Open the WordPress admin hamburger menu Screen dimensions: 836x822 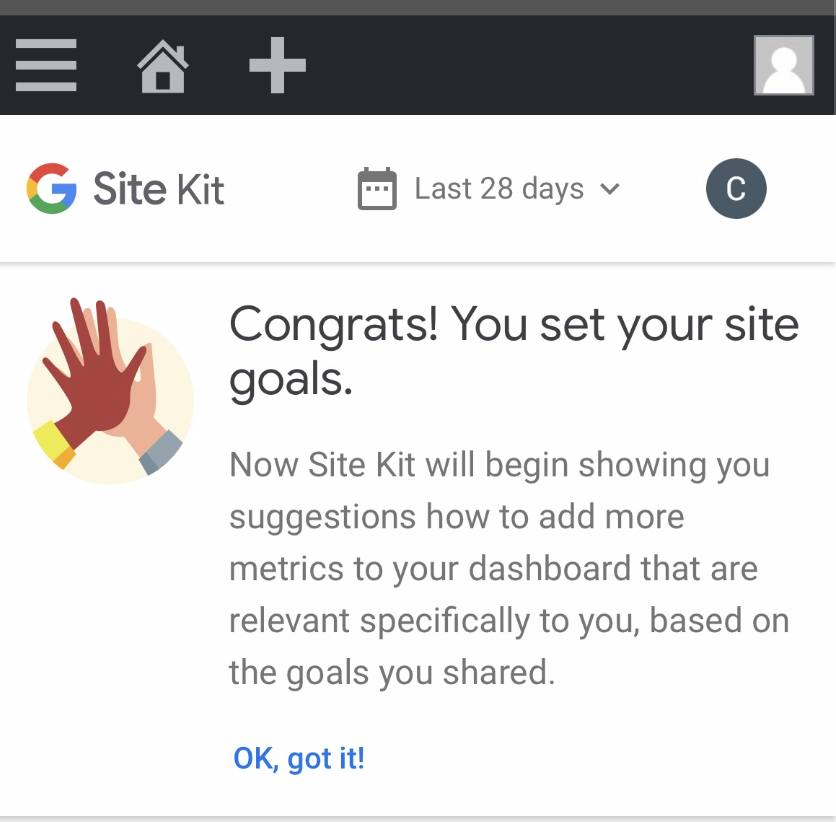click(x=46, y=65)
